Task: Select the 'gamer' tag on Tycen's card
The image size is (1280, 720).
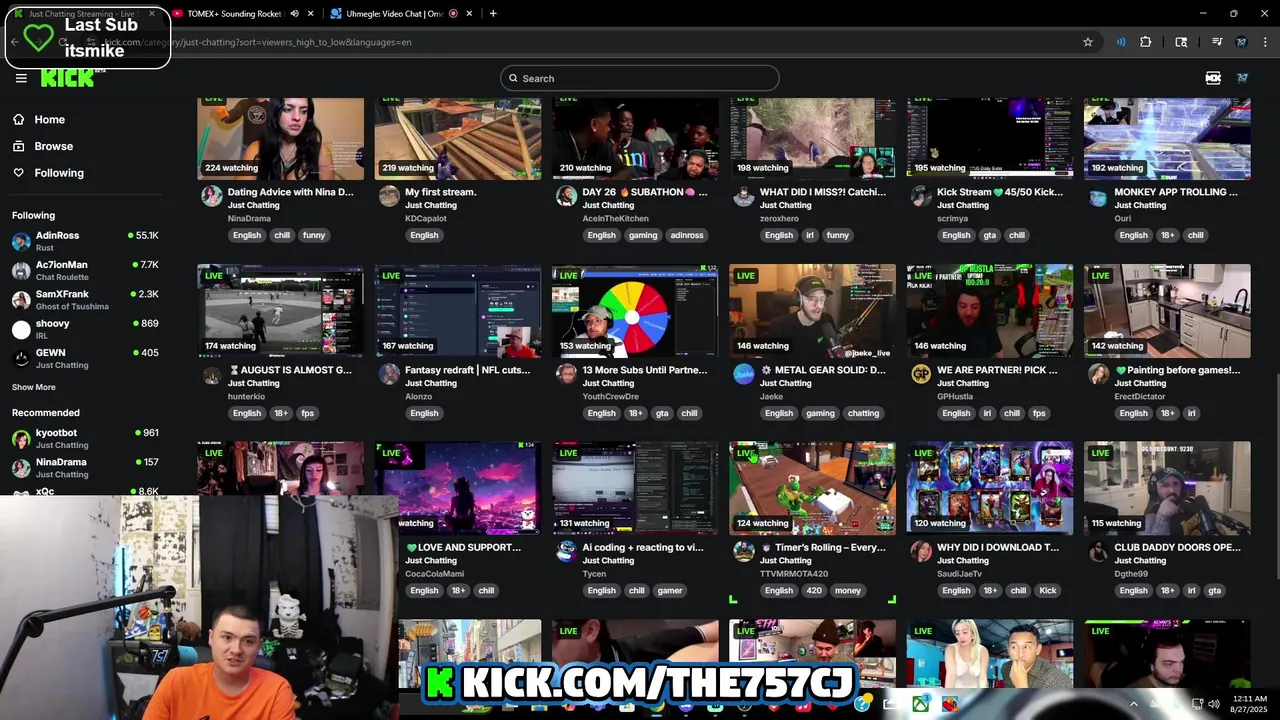Action: 670,590
